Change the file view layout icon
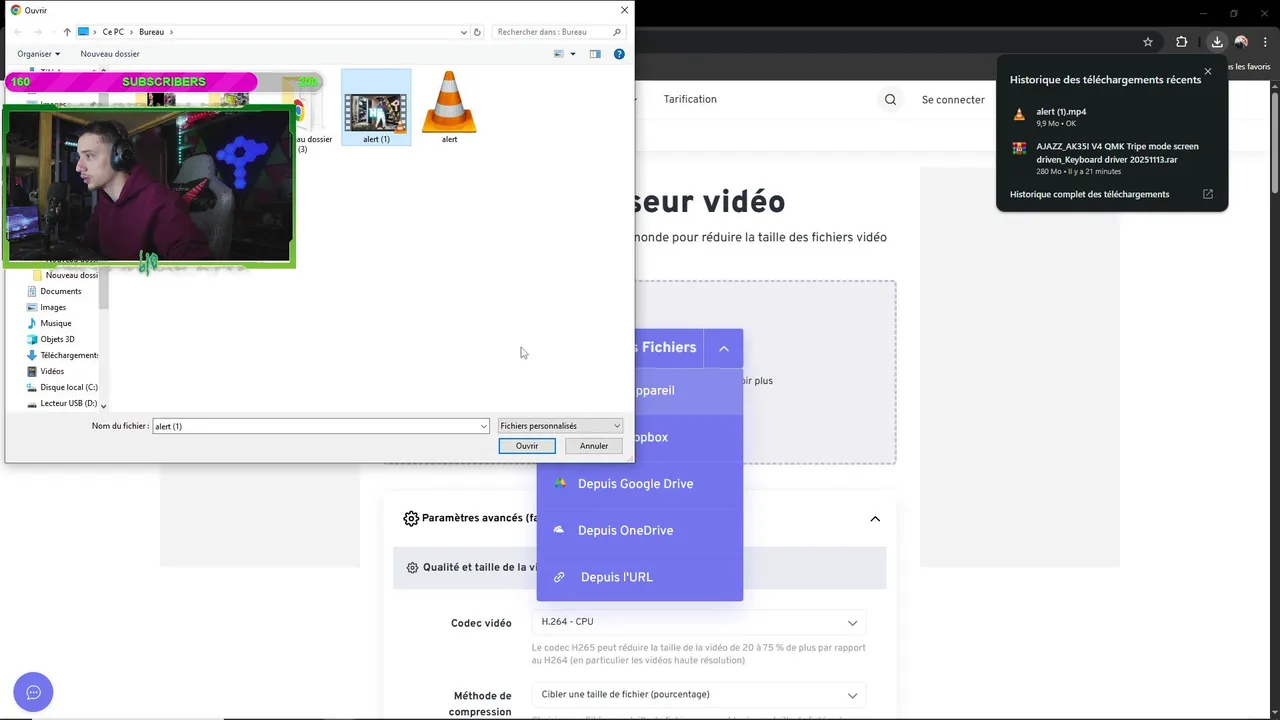The image size is (1280, 720). [x=559, y=54]
